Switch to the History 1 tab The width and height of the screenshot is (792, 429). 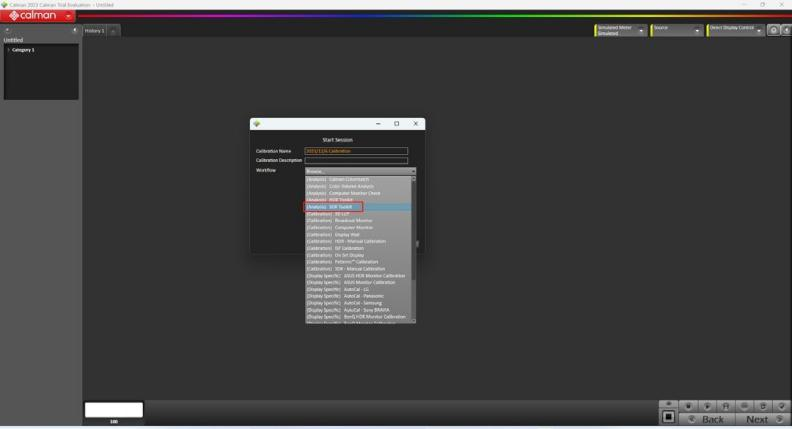(94, 31)
